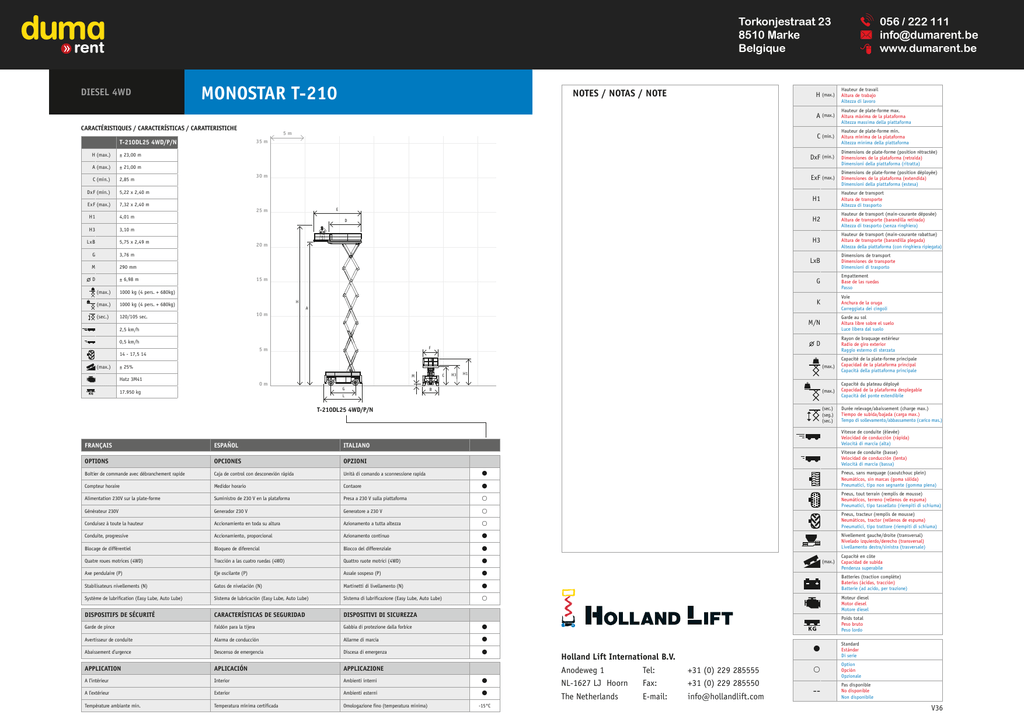
Task: Click the empty Option circle in legend
Action: (816, 669)
